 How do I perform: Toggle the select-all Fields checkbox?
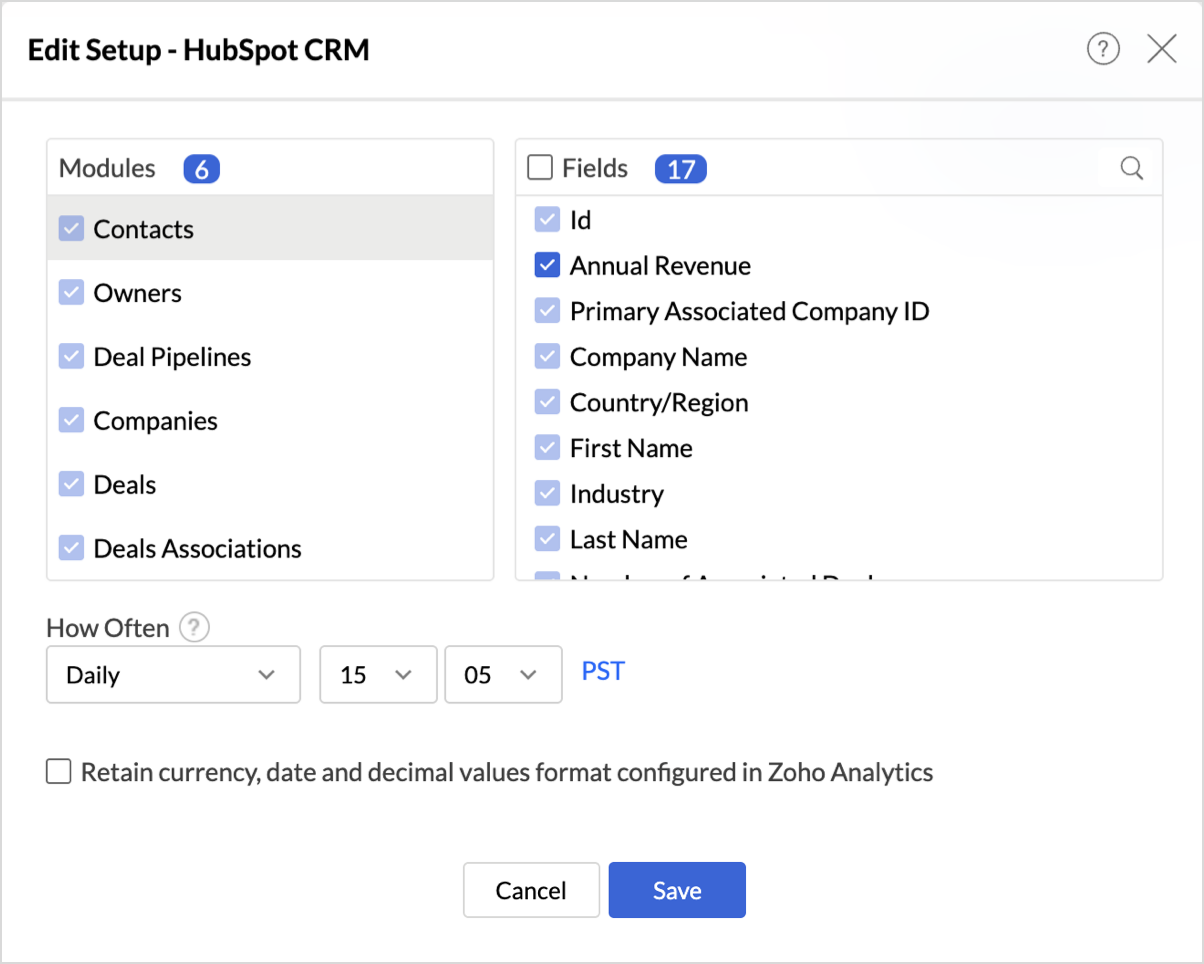[540, 168]
